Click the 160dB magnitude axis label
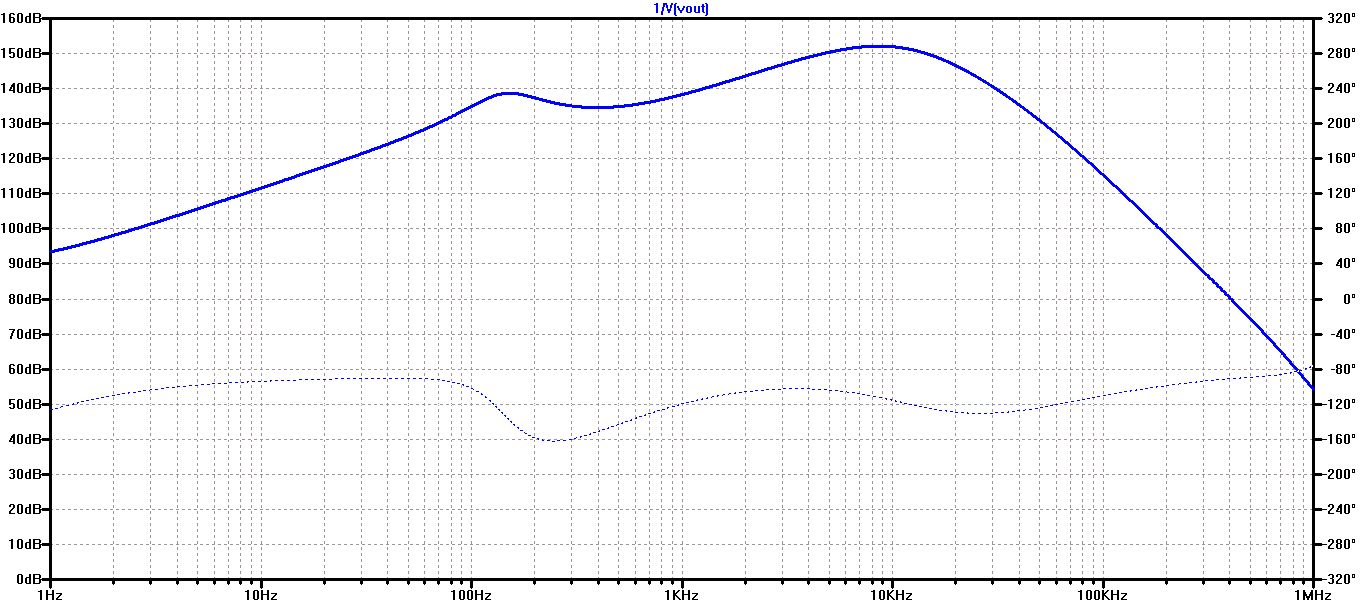1362x605 pixels. 21,18
